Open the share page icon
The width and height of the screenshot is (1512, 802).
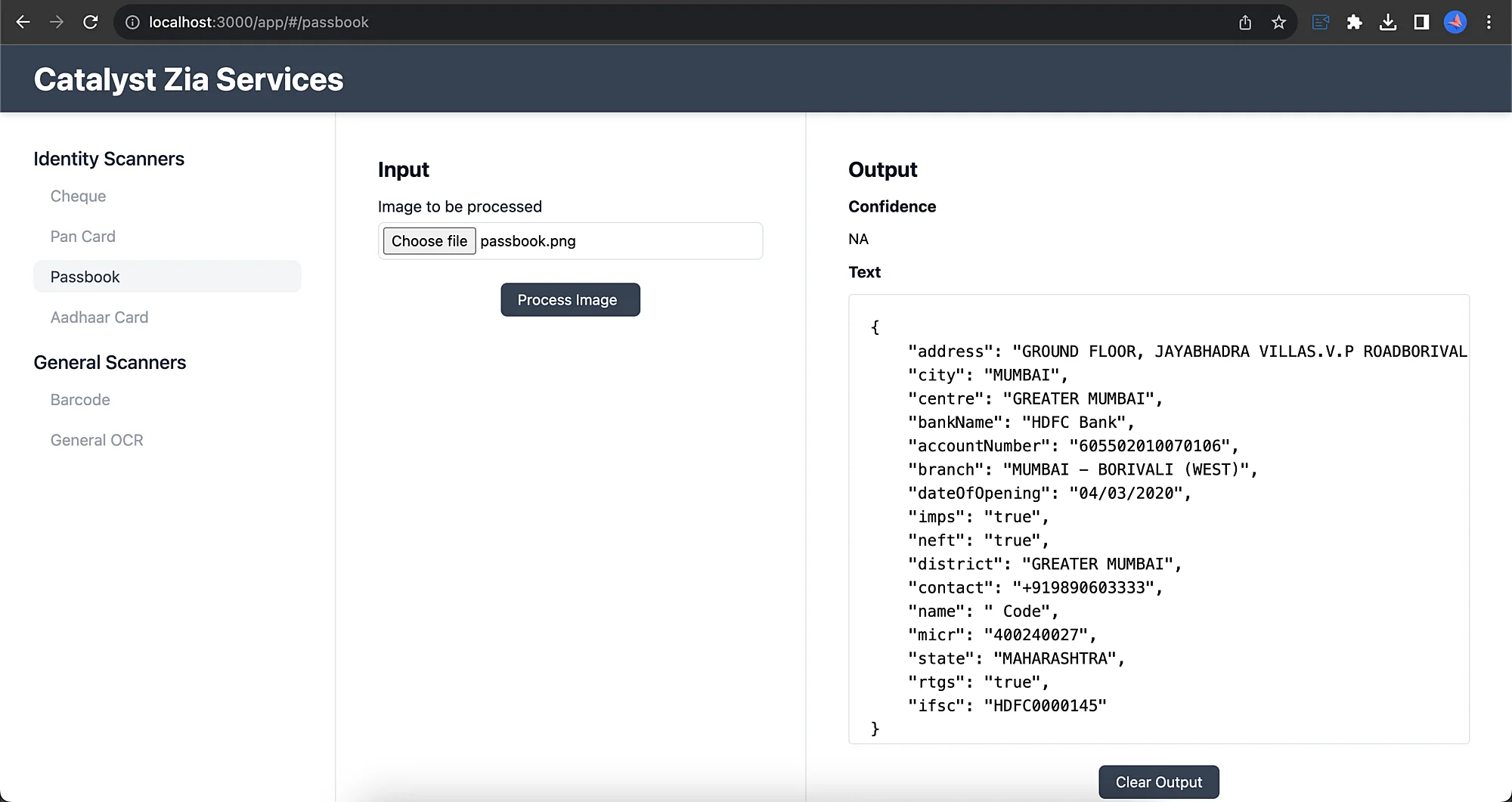tap(1245, 23)
